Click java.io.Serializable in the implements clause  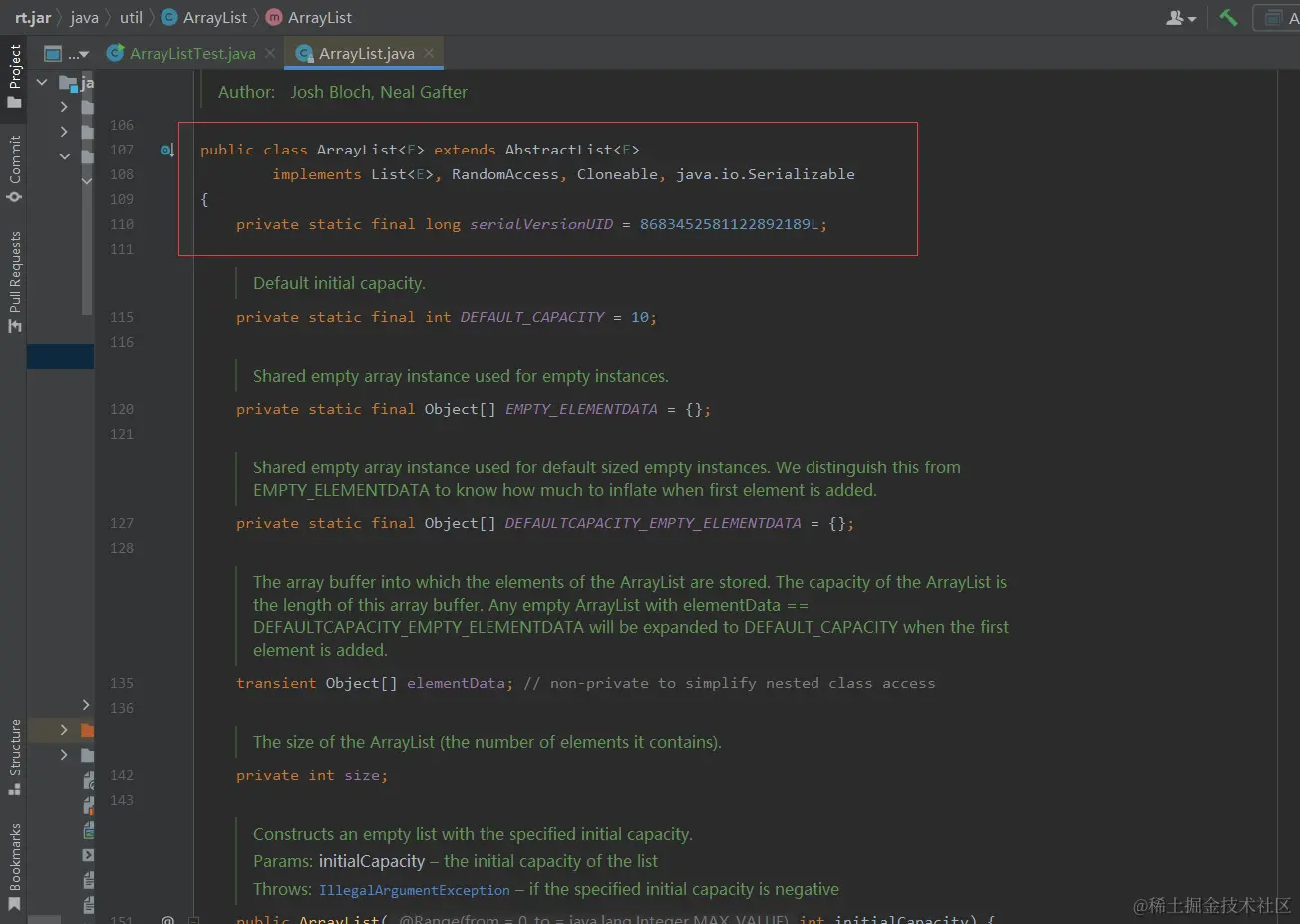pos(766,174)
